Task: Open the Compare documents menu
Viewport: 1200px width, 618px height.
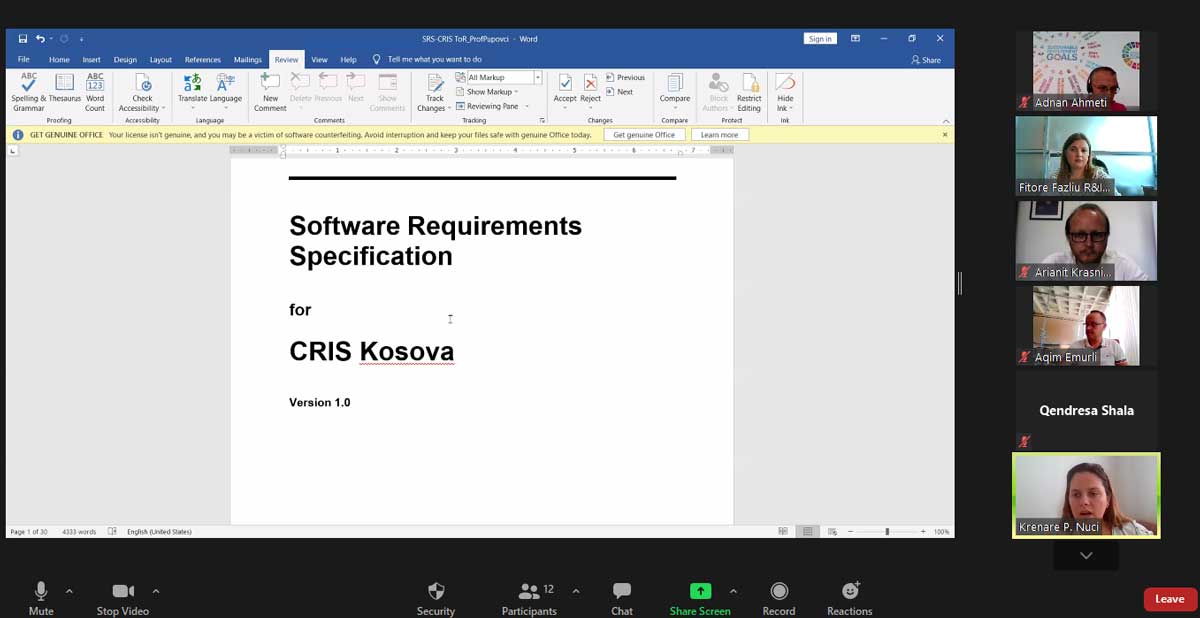Action: coord(675,90)
